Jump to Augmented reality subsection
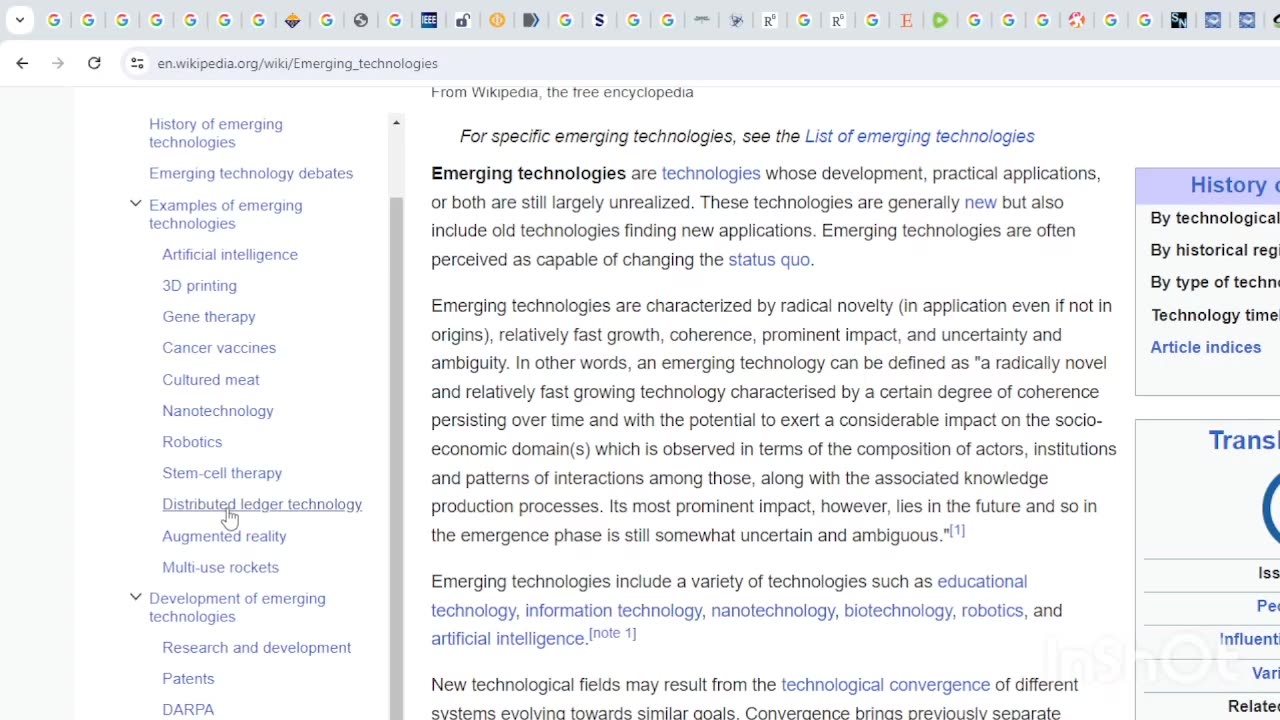 click(x=224, y=536)
